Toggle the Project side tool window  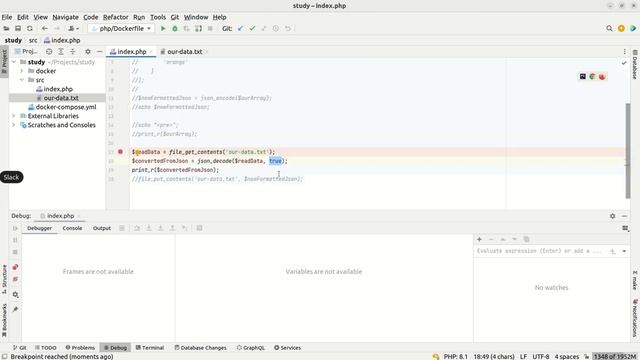point(4,61)
